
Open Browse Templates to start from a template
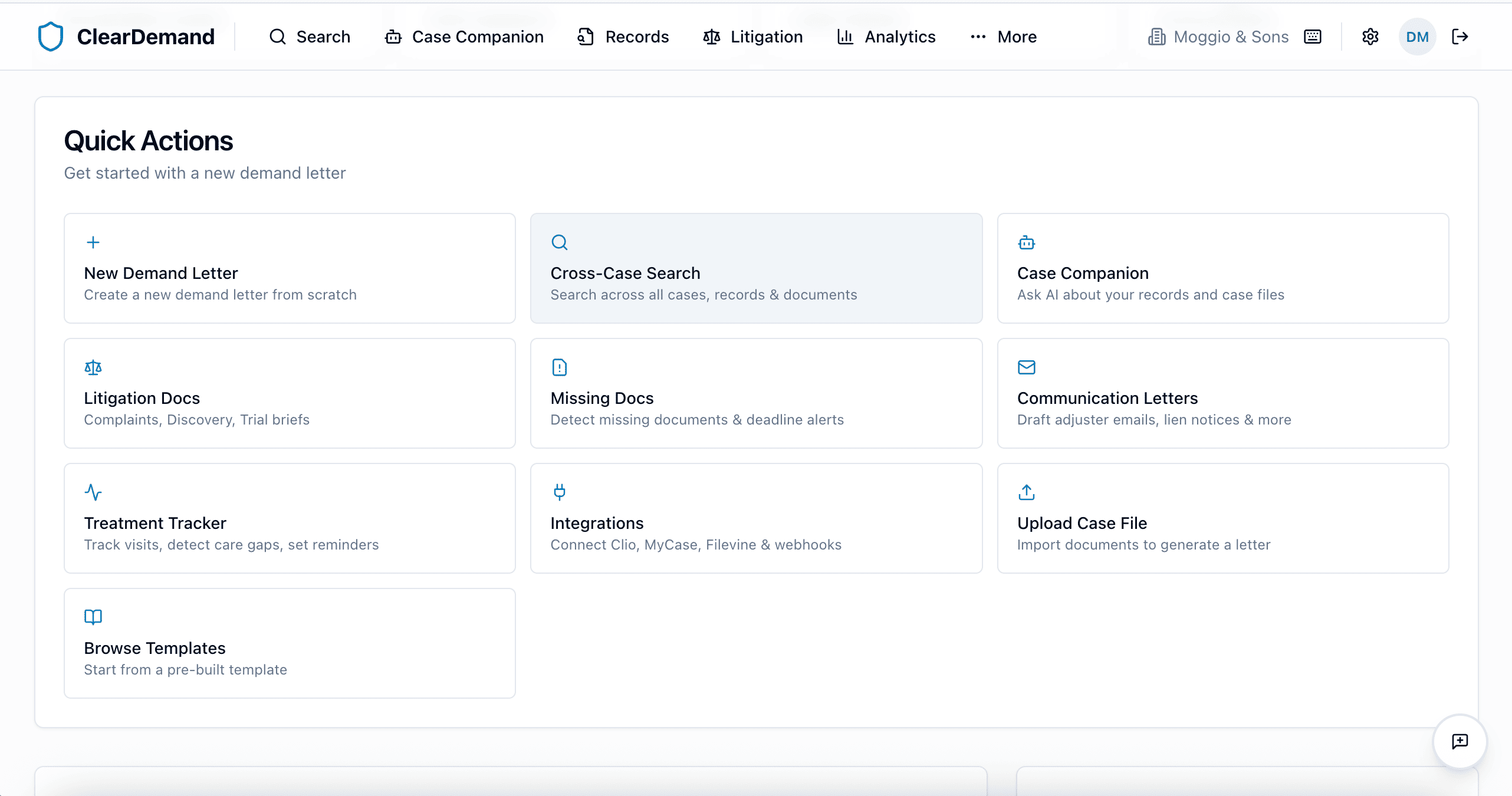point(290,643)
